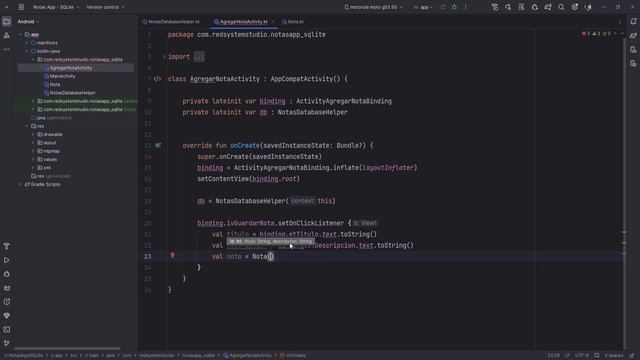Click the errors and warnings indicator in editor
The height and width of the screenshot is (360, 640).
[596, 33]
